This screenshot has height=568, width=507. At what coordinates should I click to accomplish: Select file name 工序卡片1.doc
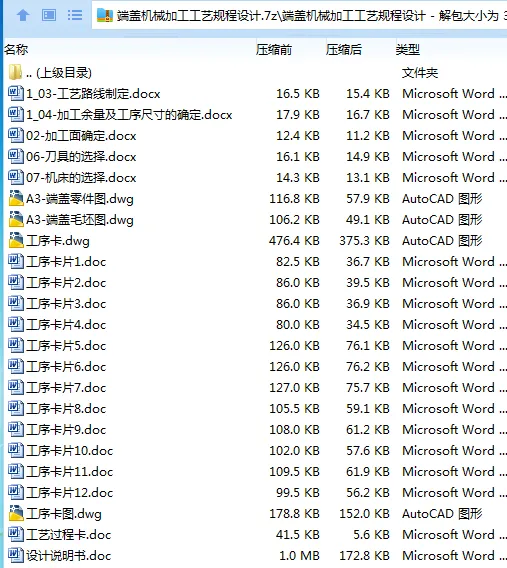(66, 262)
